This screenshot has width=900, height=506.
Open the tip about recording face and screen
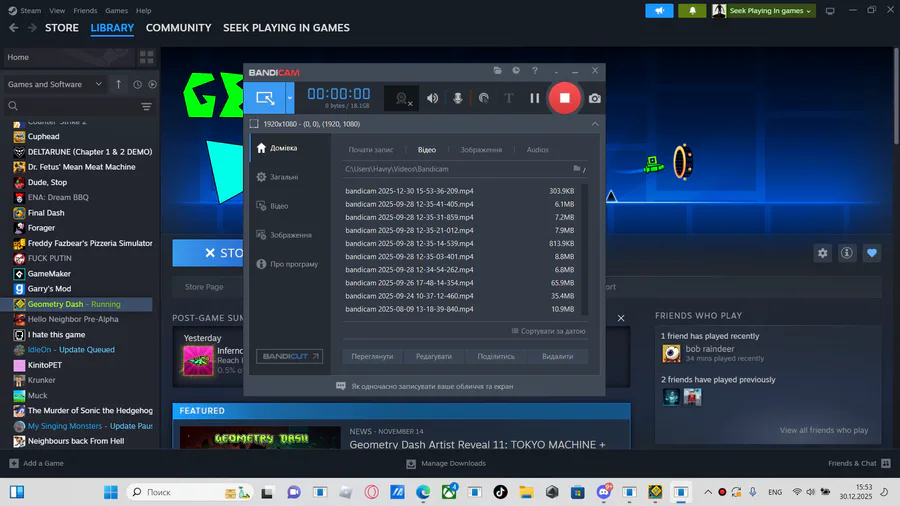tap(425, 387)
